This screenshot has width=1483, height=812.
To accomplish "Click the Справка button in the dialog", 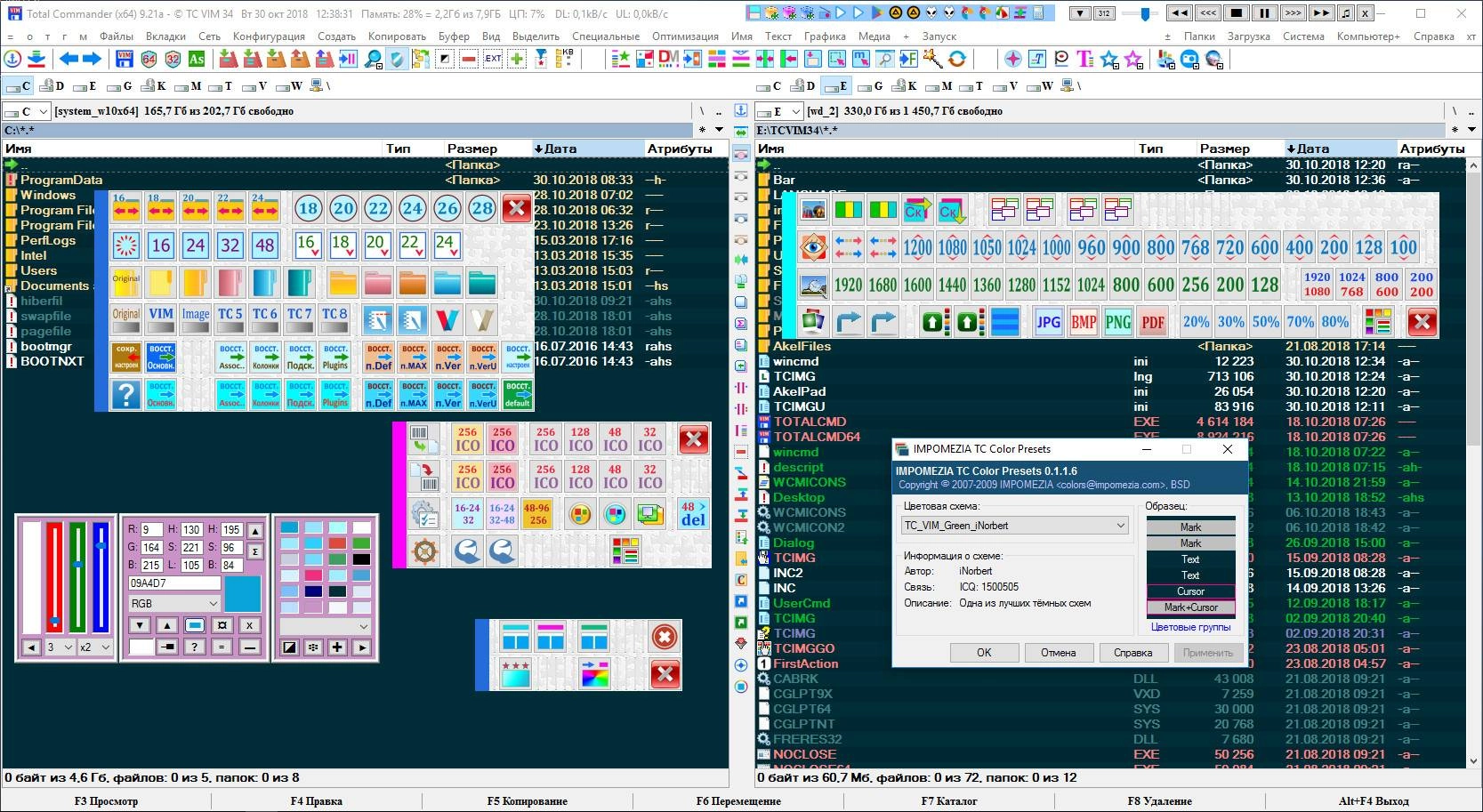I will 1132,652.
